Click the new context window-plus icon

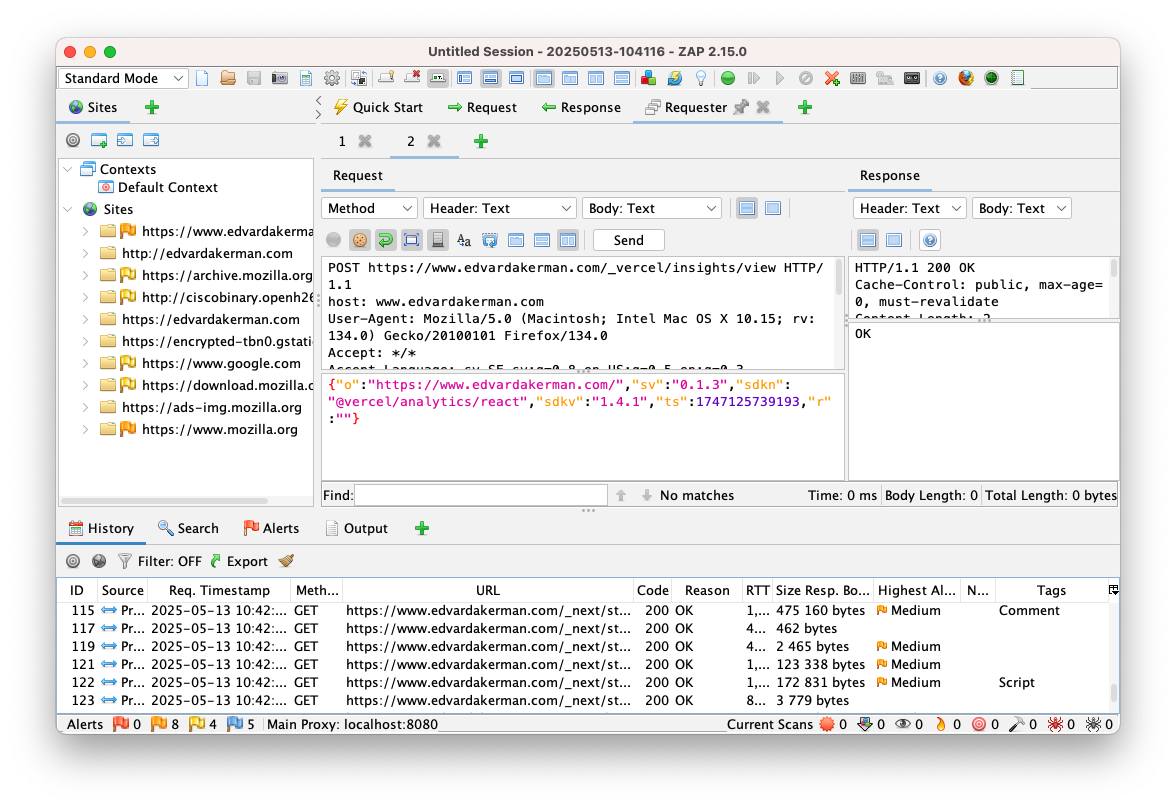99,140
